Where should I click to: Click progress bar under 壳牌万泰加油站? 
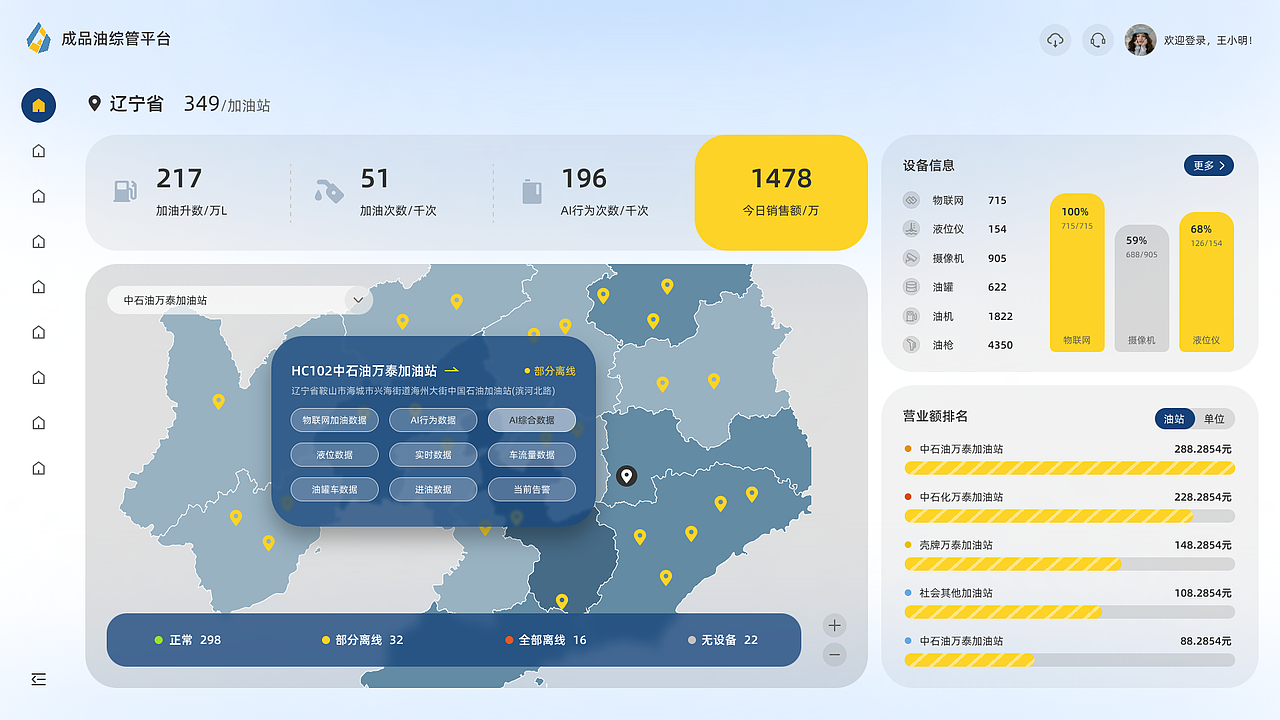(1069, 564)
